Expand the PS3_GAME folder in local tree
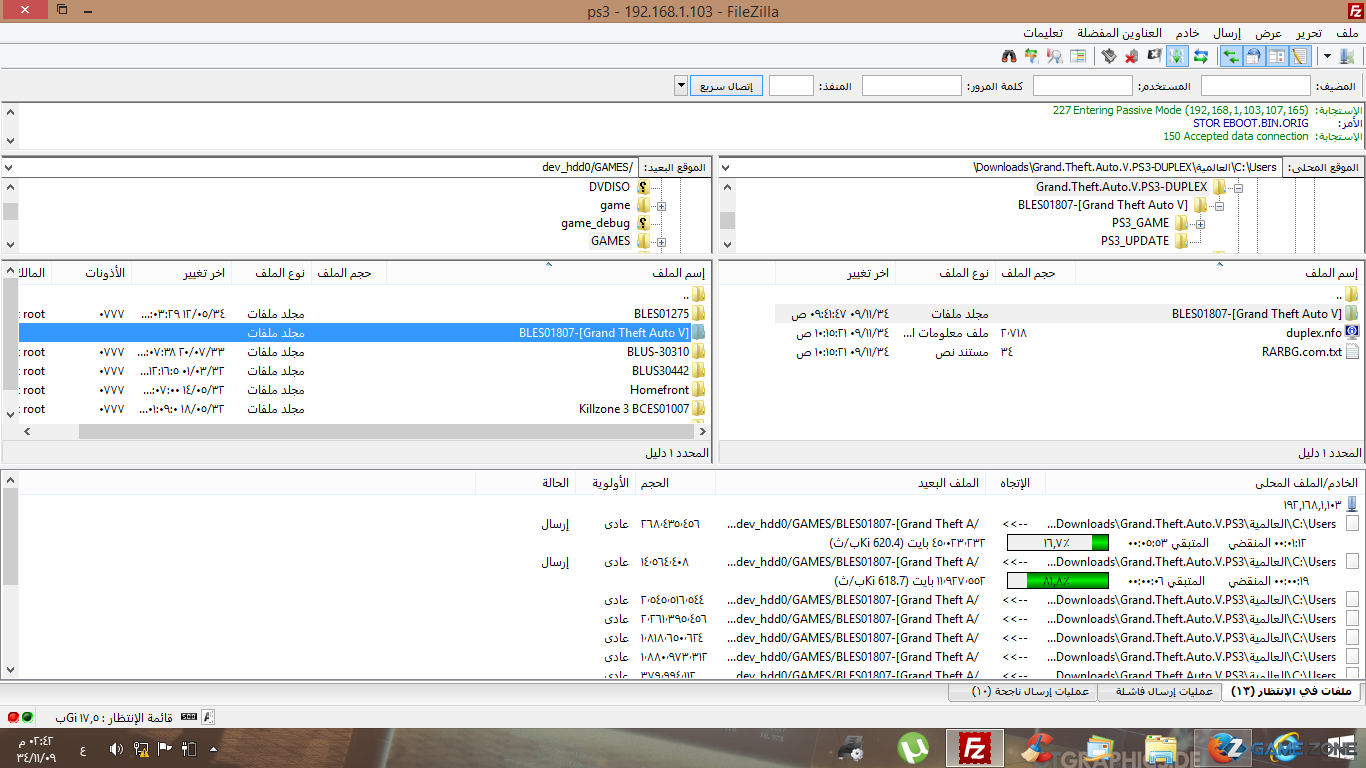Image resolution: width=1366 pixels, height=768 pixels. (1200, 223)
